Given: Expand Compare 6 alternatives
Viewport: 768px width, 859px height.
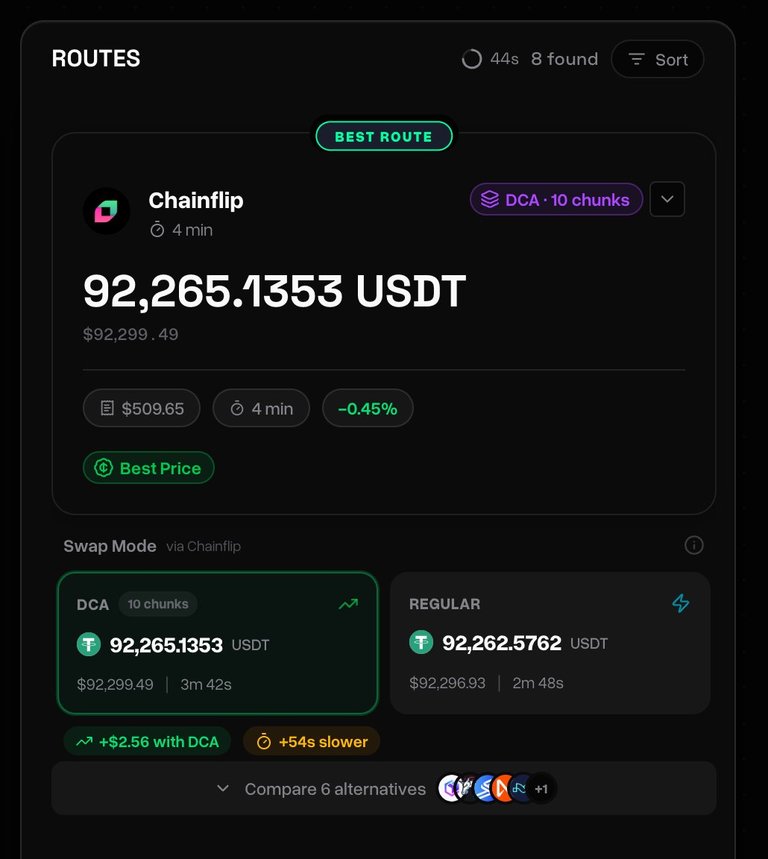Looking at the screenshot, I should point(383,788).
